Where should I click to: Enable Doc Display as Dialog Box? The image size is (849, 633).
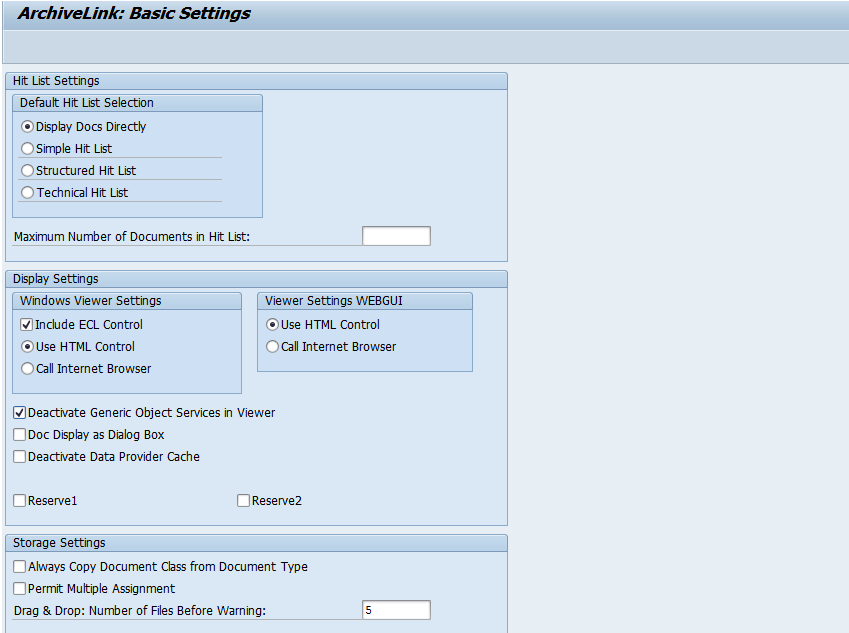tap(19, 435)
